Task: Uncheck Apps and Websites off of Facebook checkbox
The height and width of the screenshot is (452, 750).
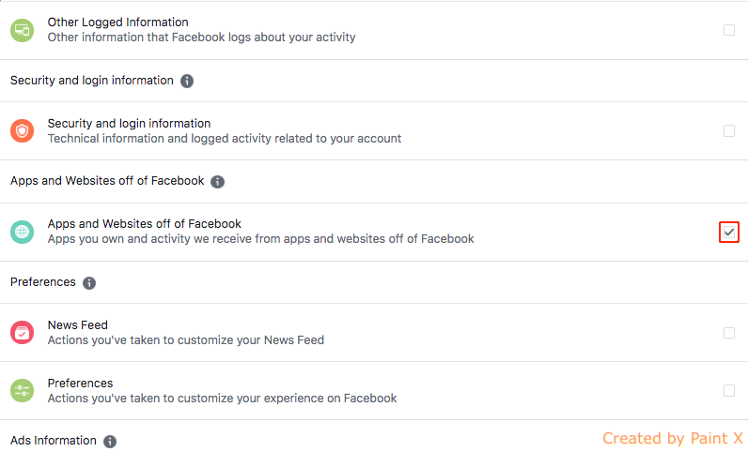Action: coord(729,232)
